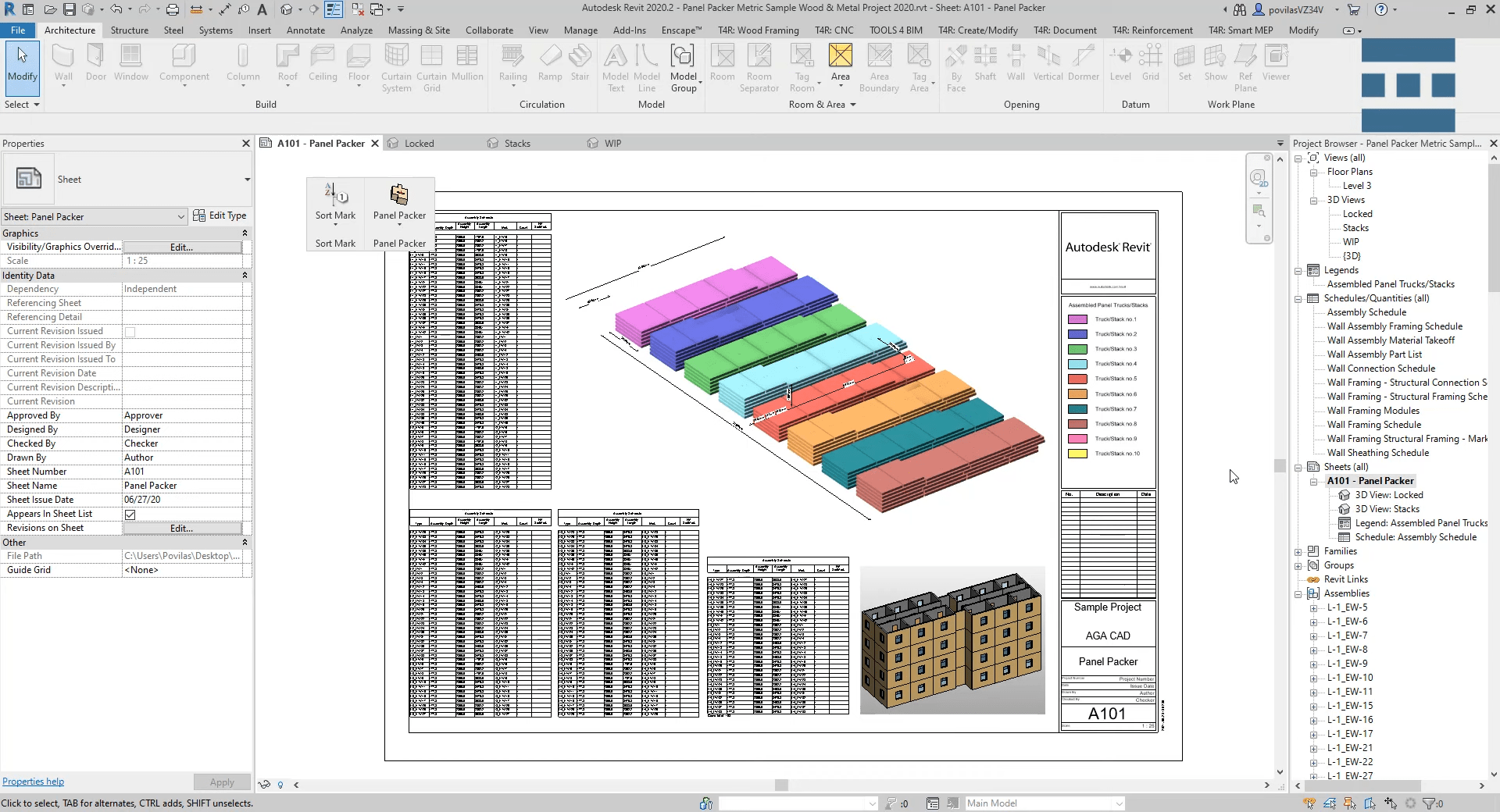The height and width of the screenshot is (812, 1500).
Task: Select the Truck/Stack no.1 legend color swatch
Action: (x=1077, y=319)
